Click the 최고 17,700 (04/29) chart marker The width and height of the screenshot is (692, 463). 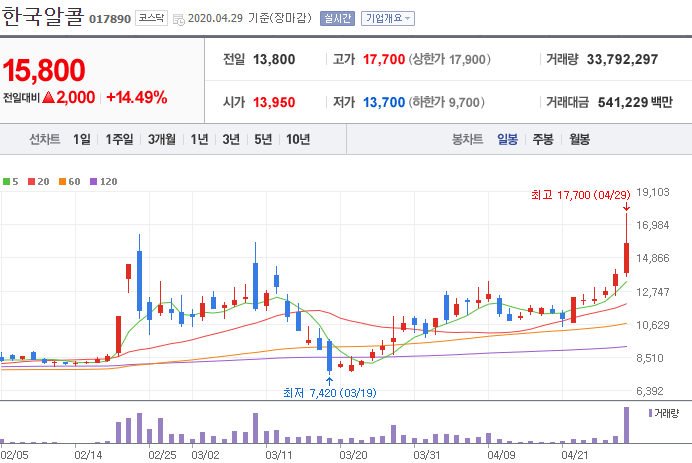pos(581,195)
